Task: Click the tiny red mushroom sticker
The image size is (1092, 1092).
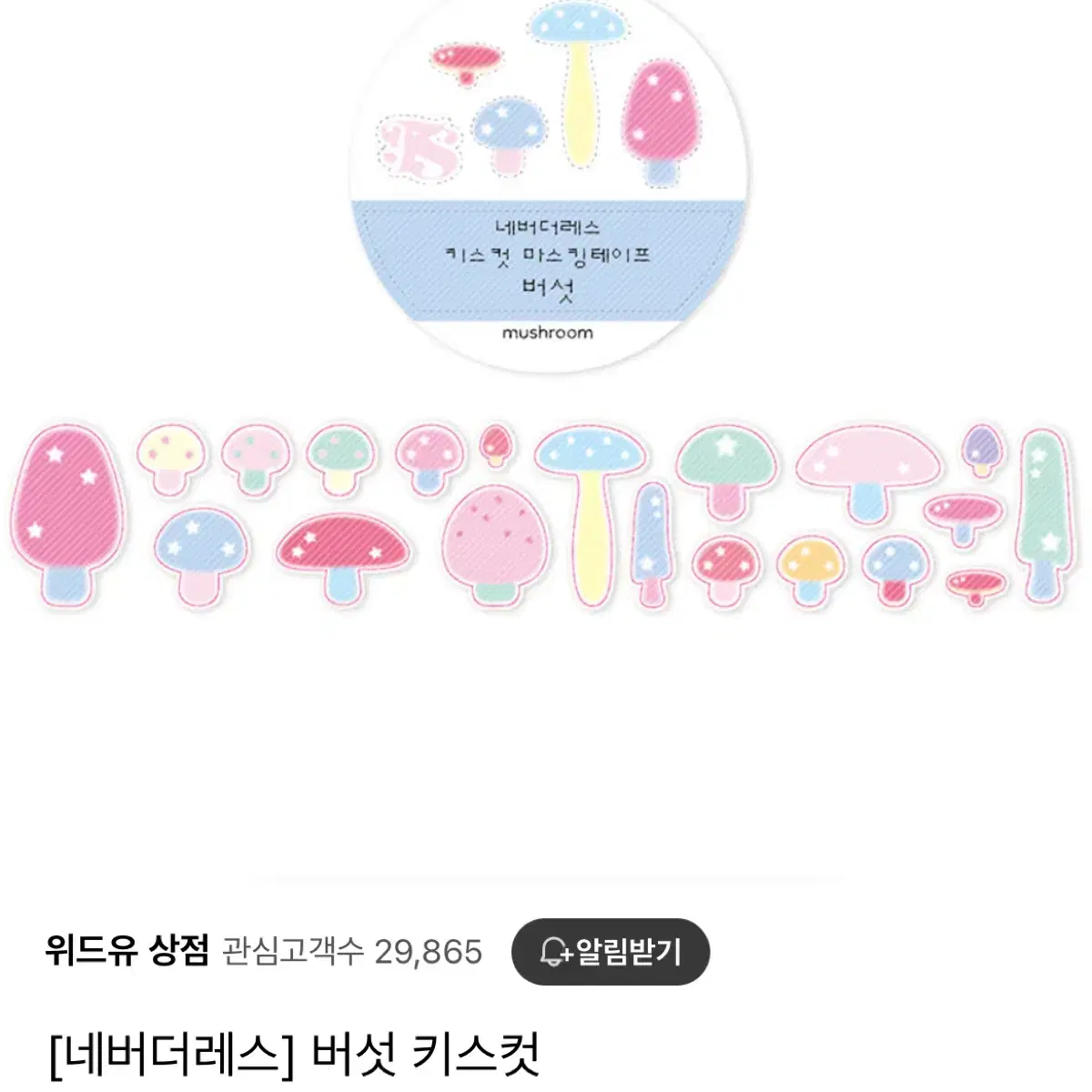Action: (496, 444)
